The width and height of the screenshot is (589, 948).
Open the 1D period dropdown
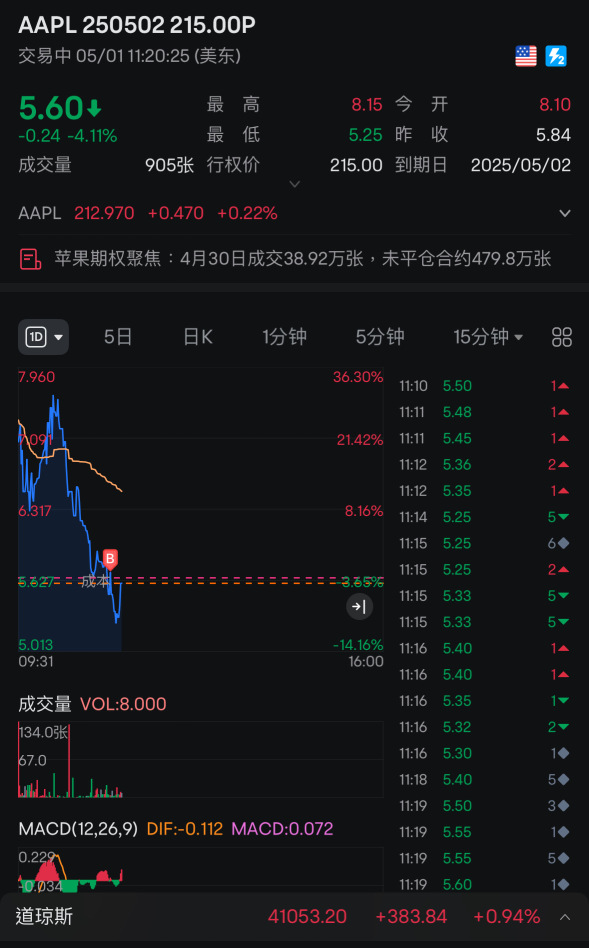(44, 337)
